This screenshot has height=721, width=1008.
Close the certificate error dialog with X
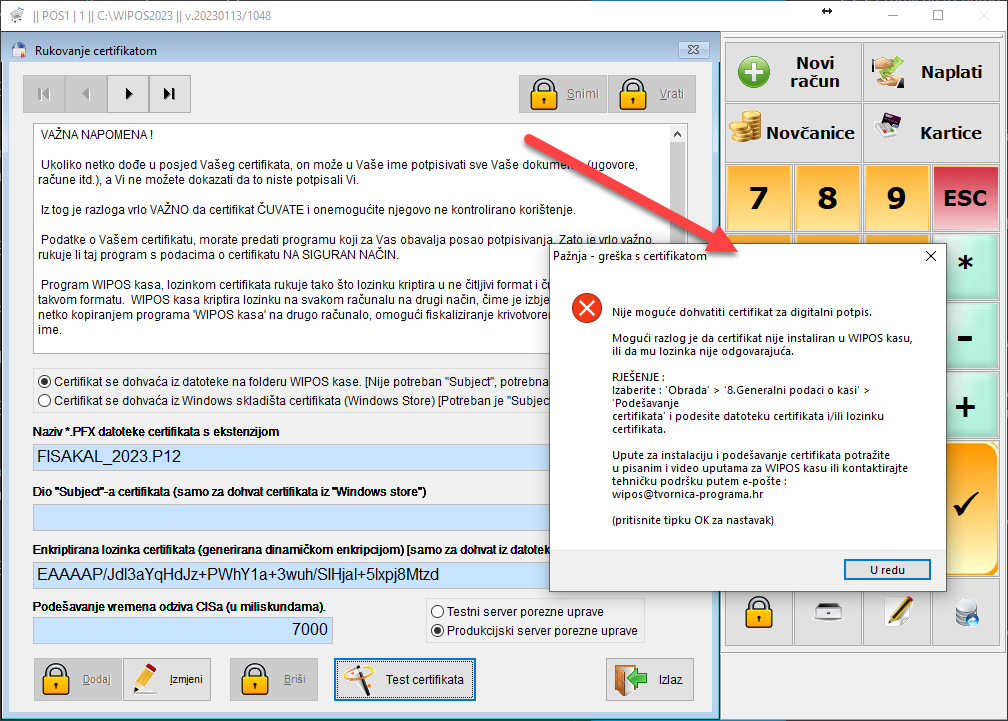930,256
